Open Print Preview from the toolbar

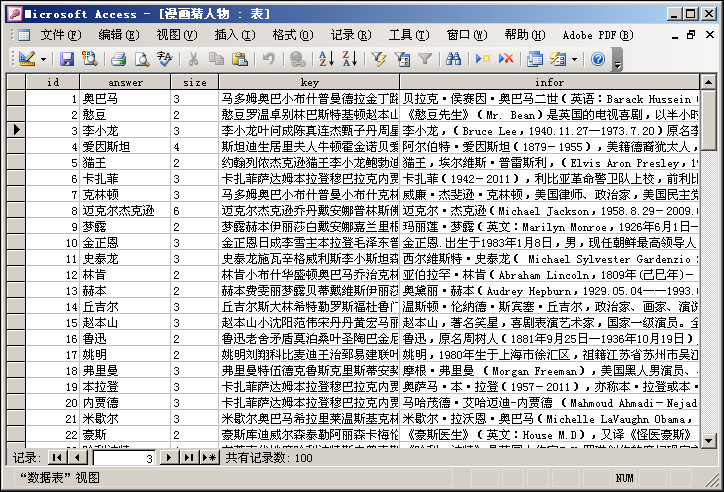tap(142, 59)
